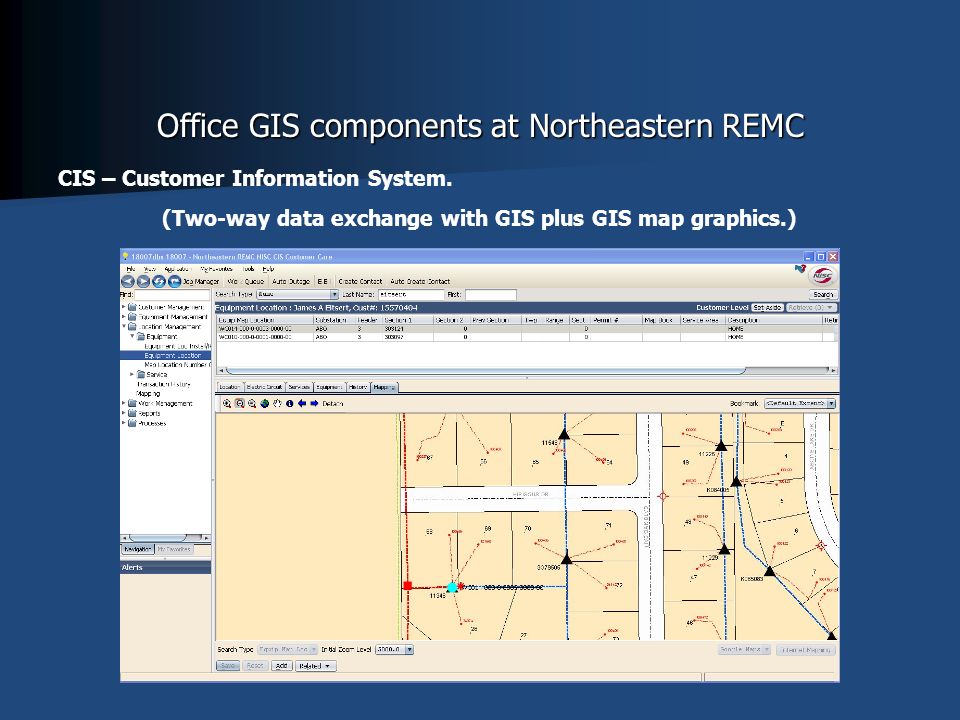Select the Identify info map tool
The height and width of the screenshot is (720, 960).
click(x=290, y=403)
